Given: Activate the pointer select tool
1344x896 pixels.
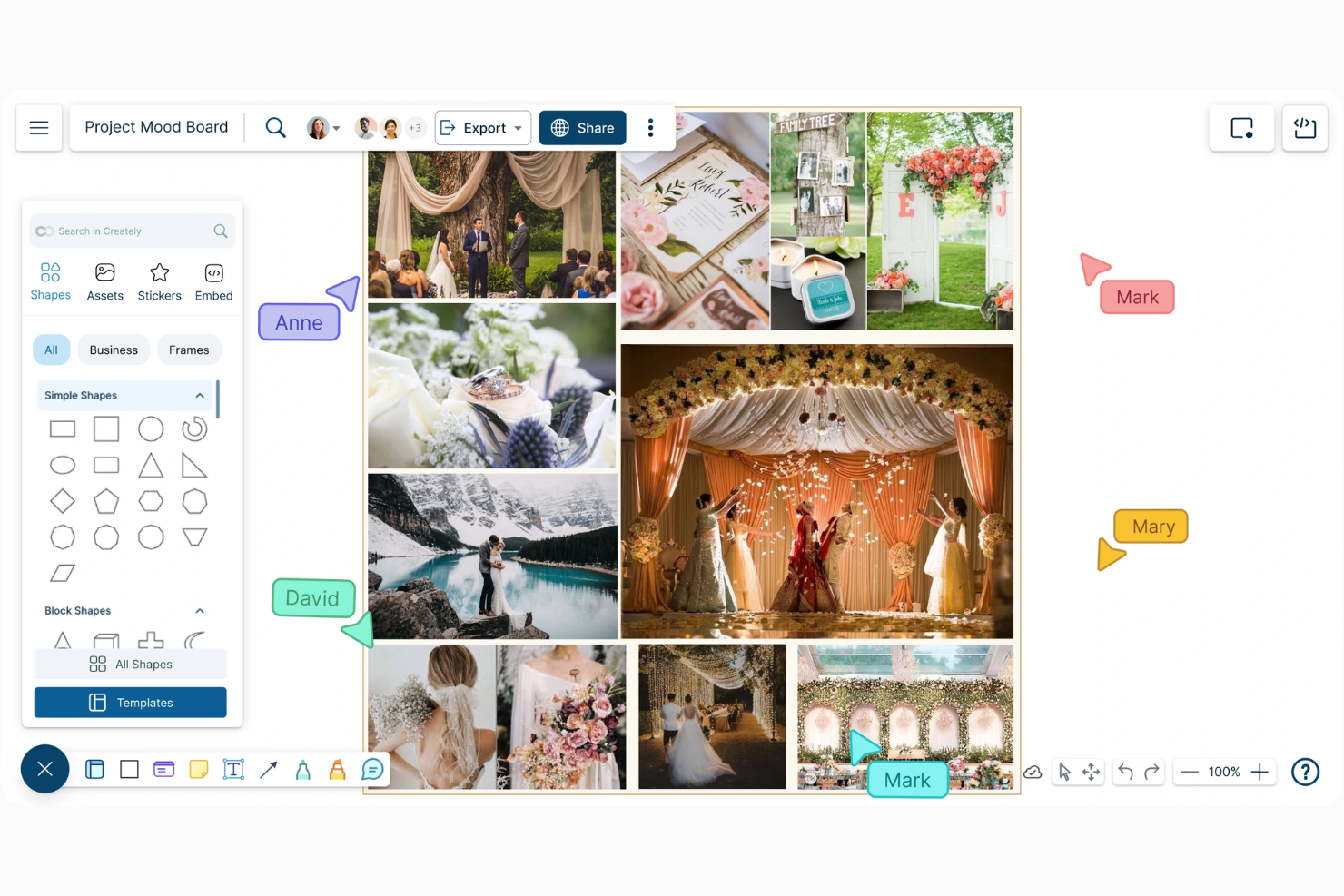Looking at the screenshot, I should pyautogui.click(x=1065, y=773).
